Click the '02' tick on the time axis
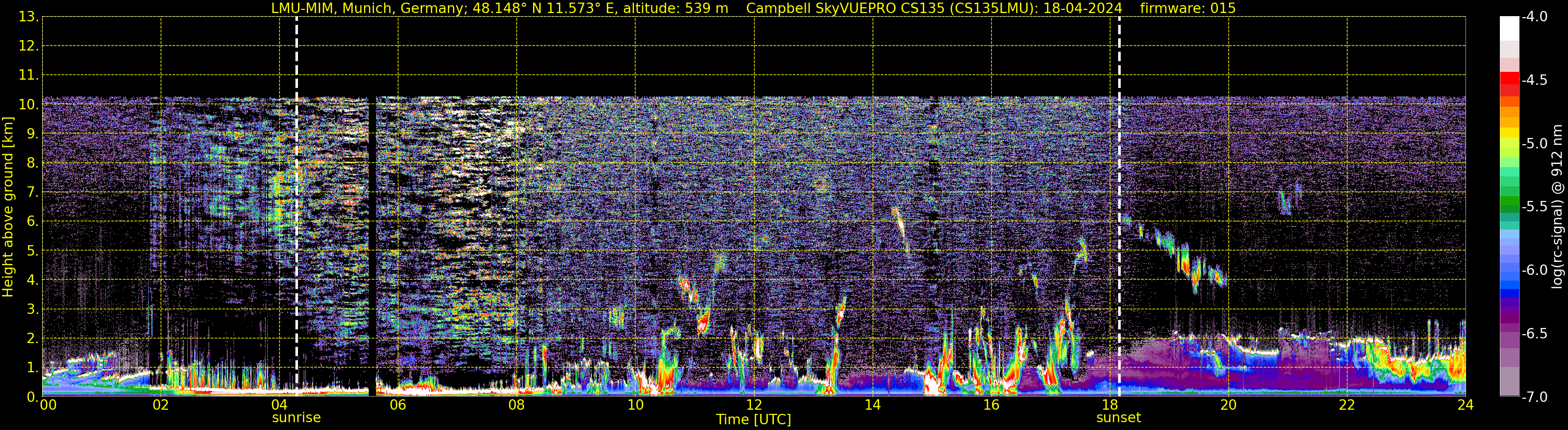This screenshot has width=1568, height=430. coord(161,405)
